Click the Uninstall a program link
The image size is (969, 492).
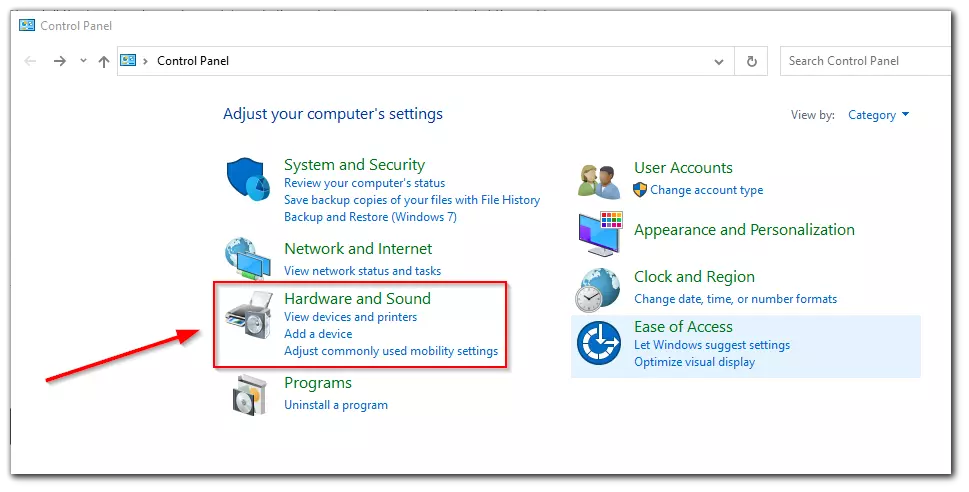point(336,405)
